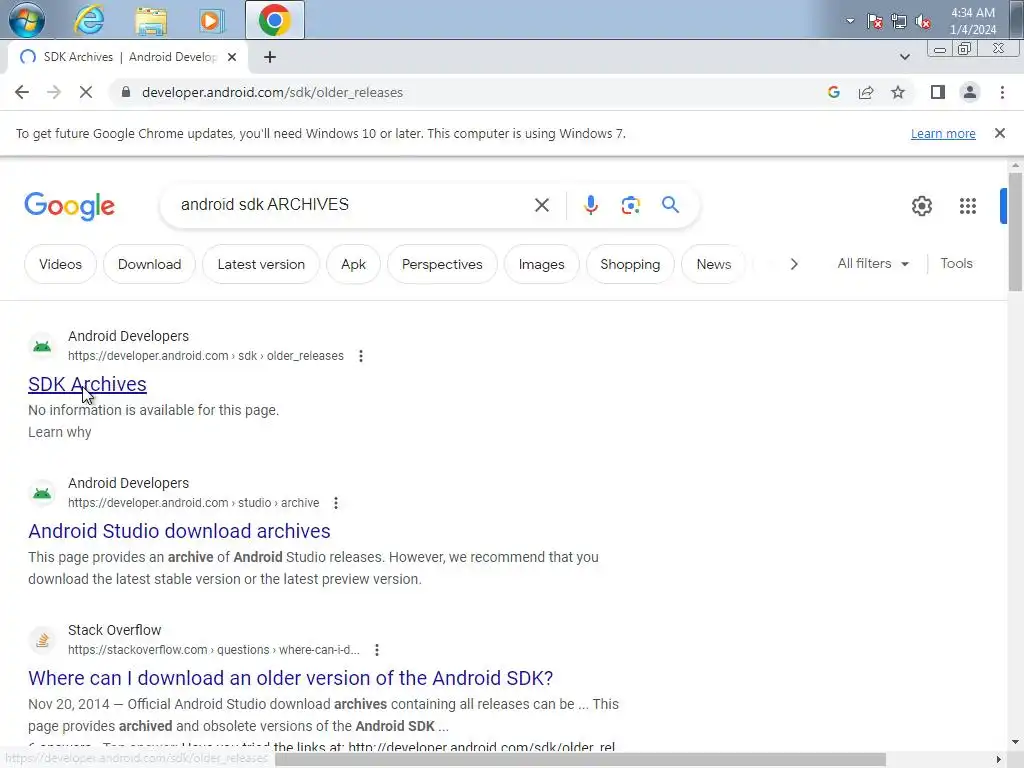Open options for Android Studio archive result
This screenshot has height=768, width=1024.
336,503
